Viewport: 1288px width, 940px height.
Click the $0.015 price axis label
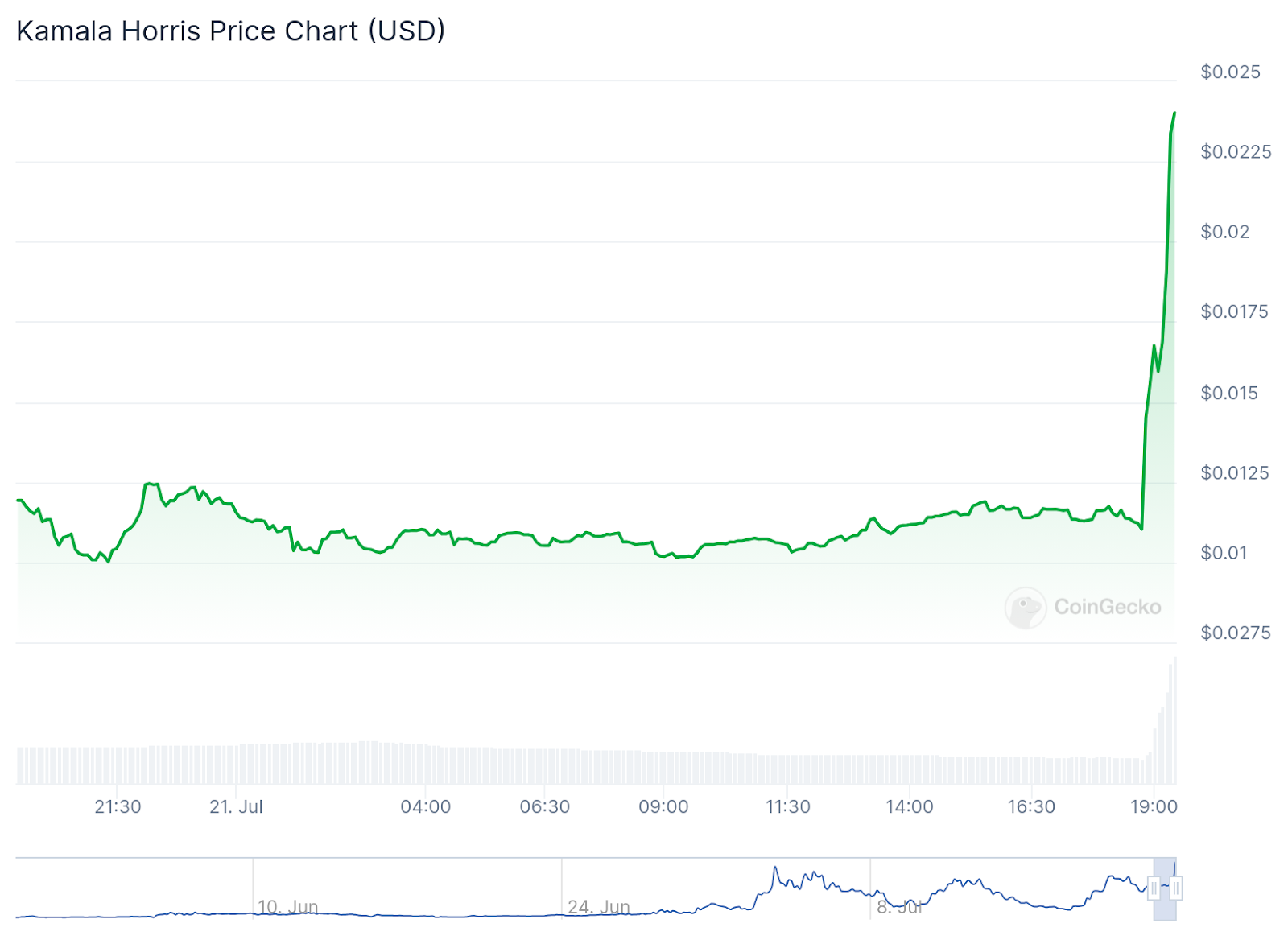click(x=1228, y=393)
